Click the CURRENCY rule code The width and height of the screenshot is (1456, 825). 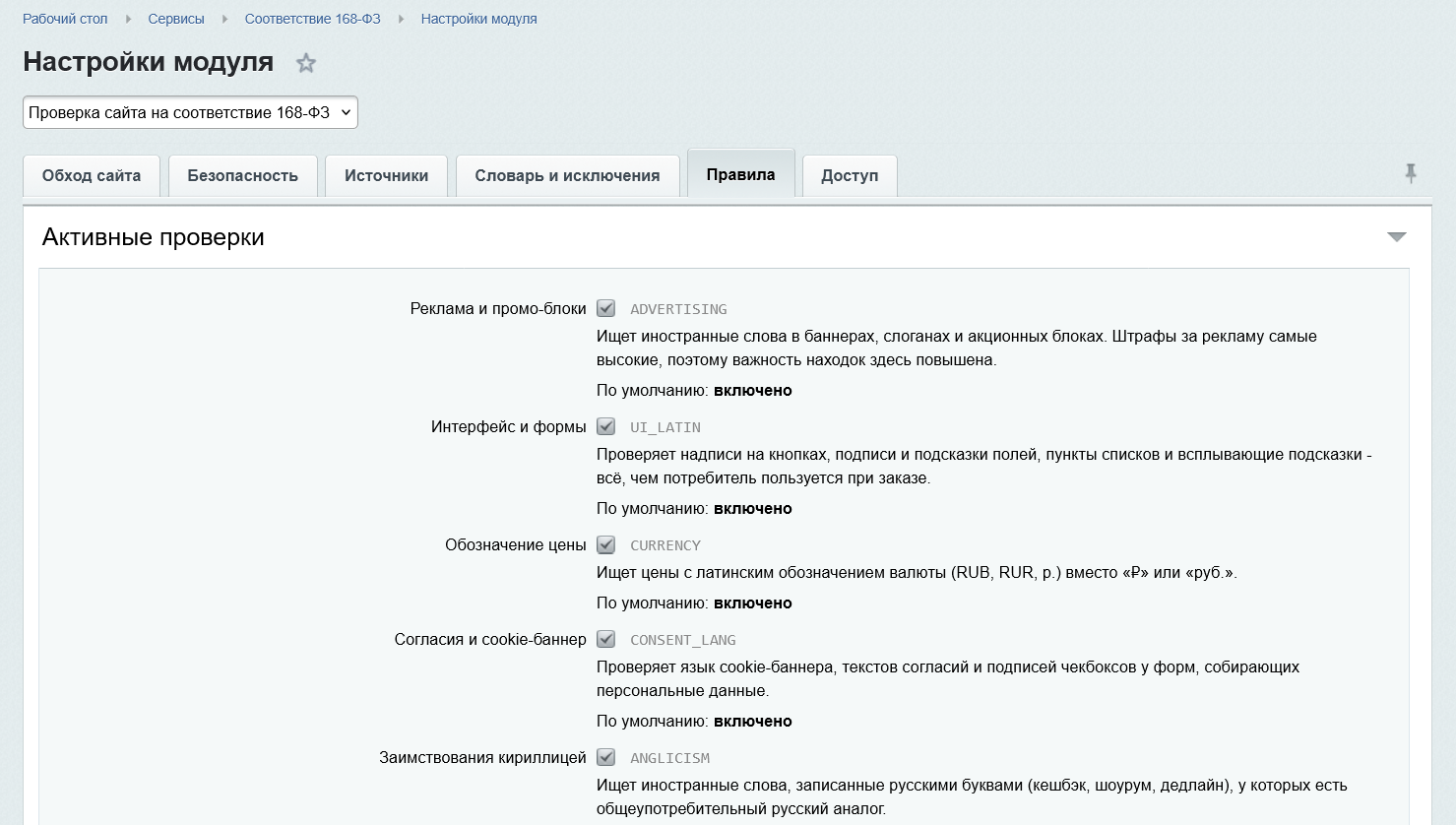tap(665, 545)
